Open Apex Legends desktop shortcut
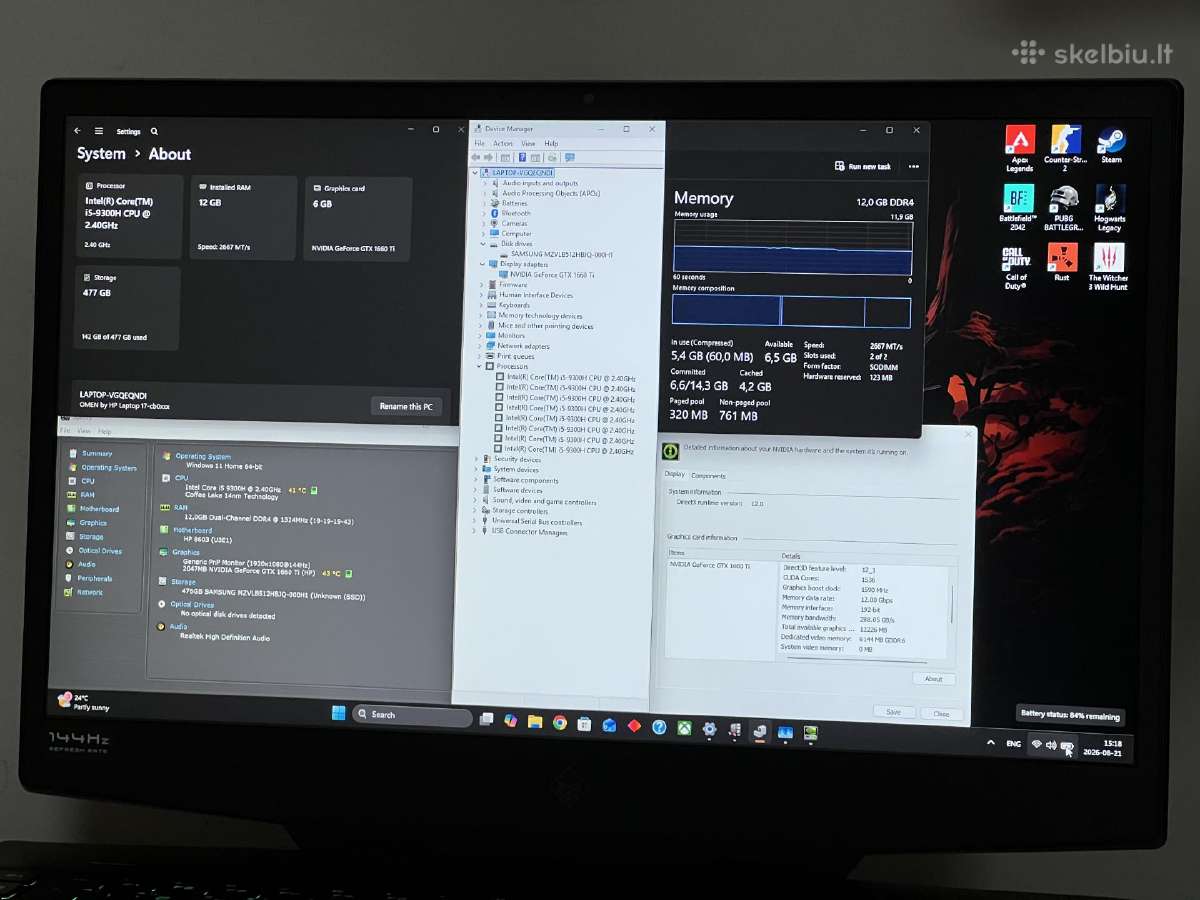The height and width of the screenshot is (900, 1200). click(x=1020, y=148)
